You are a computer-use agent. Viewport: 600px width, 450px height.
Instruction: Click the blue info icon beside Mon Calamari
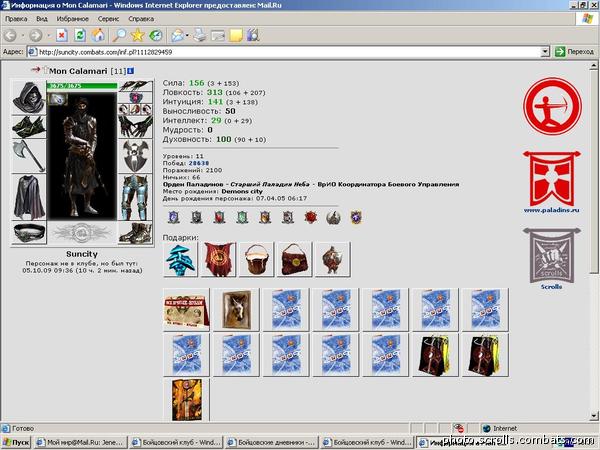(x=130, y=71)
